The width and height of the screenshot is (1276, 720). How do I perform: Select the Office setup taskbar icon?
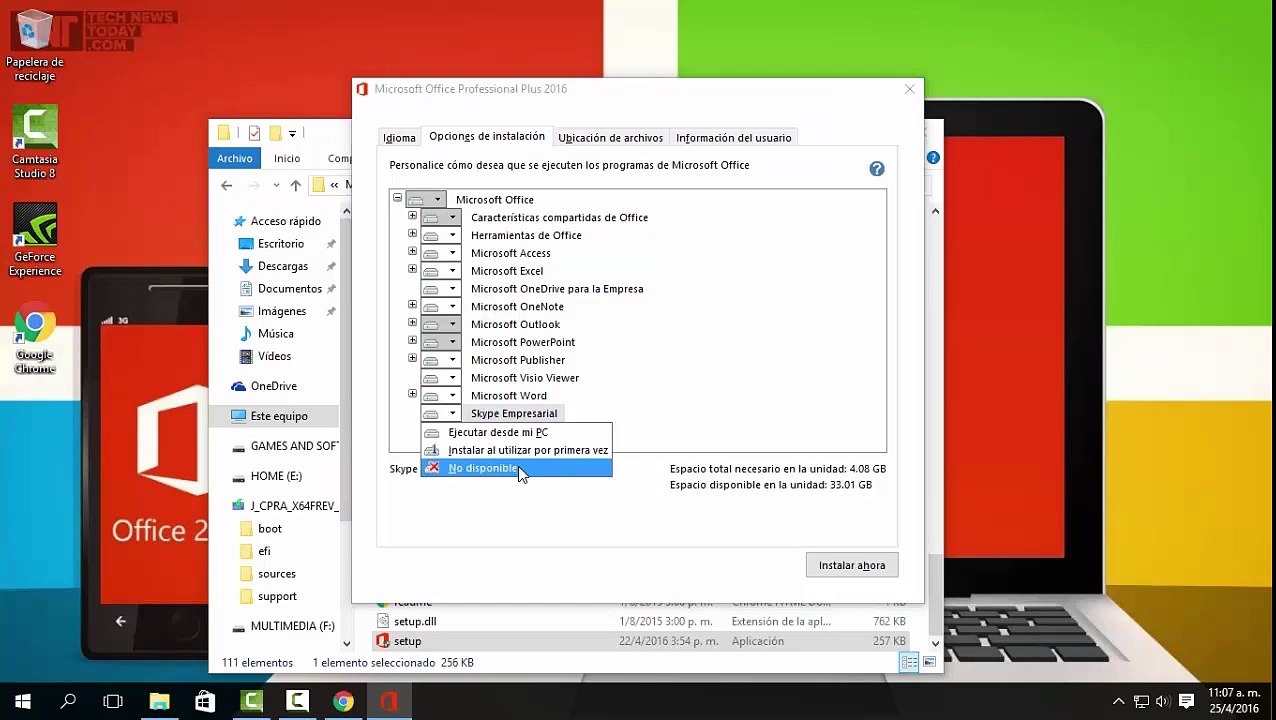[389, 701]
